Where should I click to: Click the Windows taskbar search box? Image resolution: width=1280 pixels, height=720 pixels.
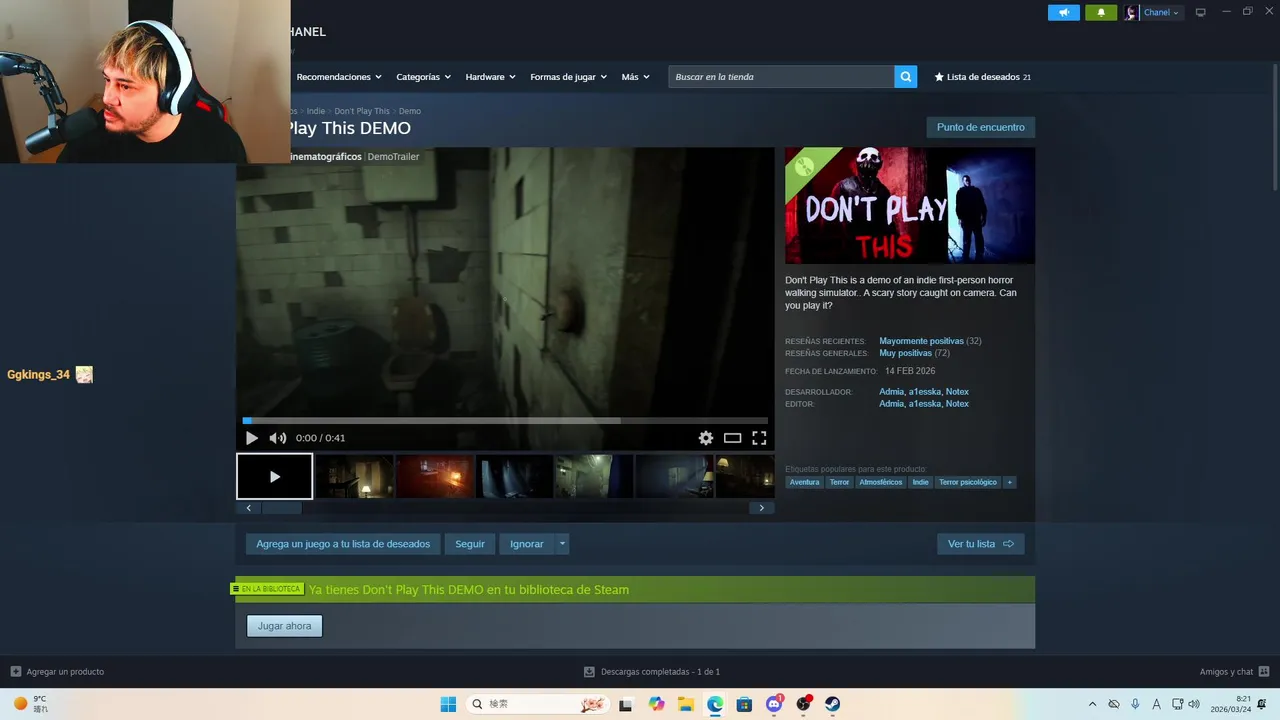click(537, 704)
